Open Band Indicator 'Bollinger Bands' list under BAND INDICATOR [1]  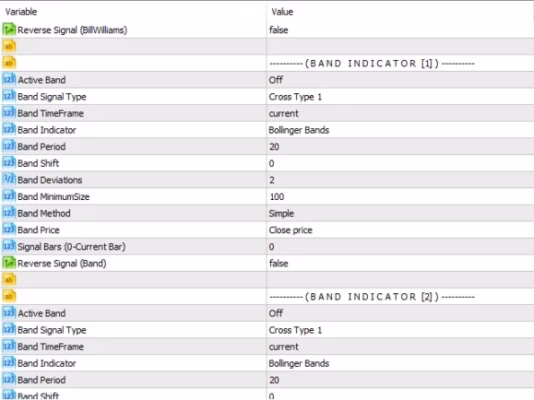coord(400,130)
